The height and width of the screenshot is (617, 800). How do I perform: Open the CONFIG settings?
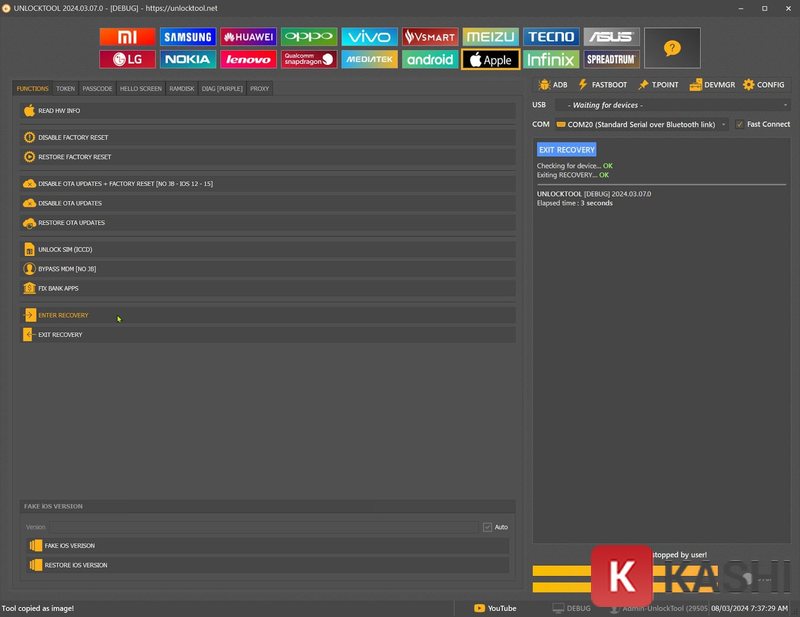(x=764, y=85)
